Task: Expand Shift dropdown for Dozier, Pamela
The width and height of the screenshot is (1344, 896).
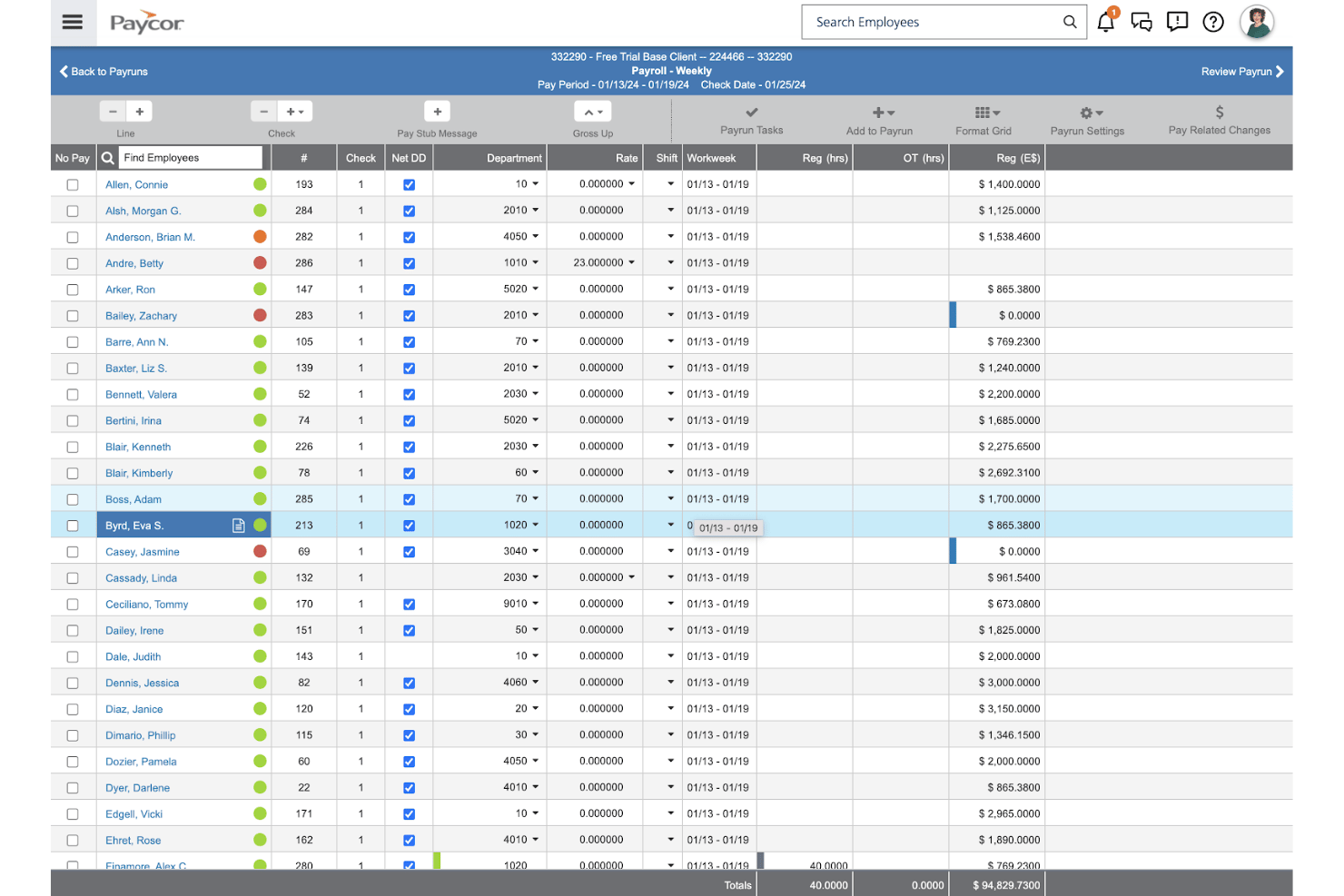Action: click(670, 761)
